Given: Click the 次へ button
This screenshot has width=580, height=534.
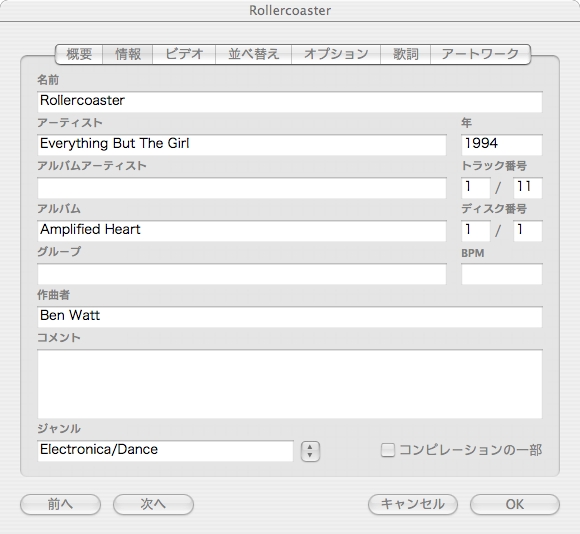Looking at the screenshot, I should point(153,504).
